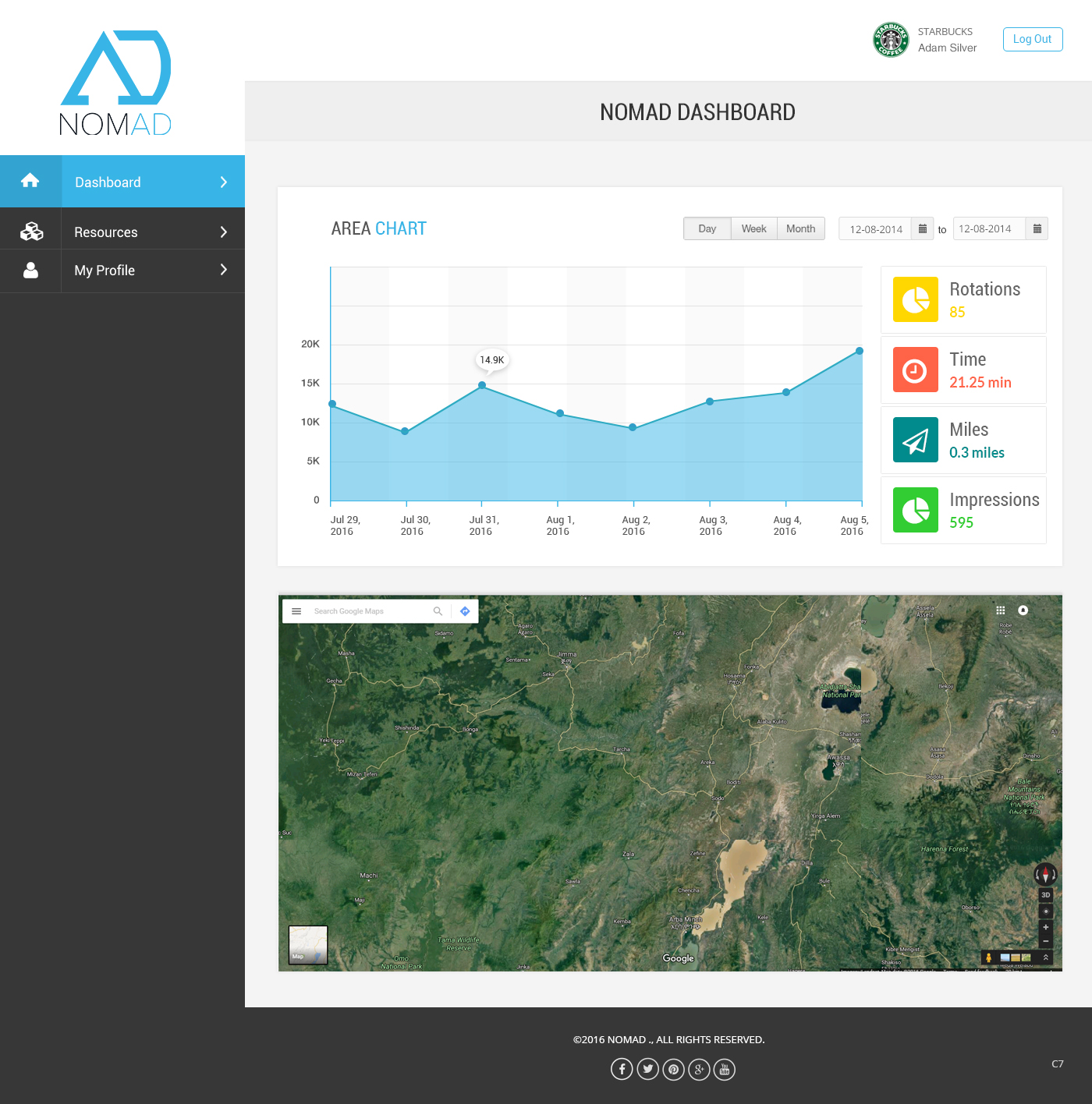Open the end date calendar icon
This screenshot has width=1092, height=1104.
tap(1037, 229)
